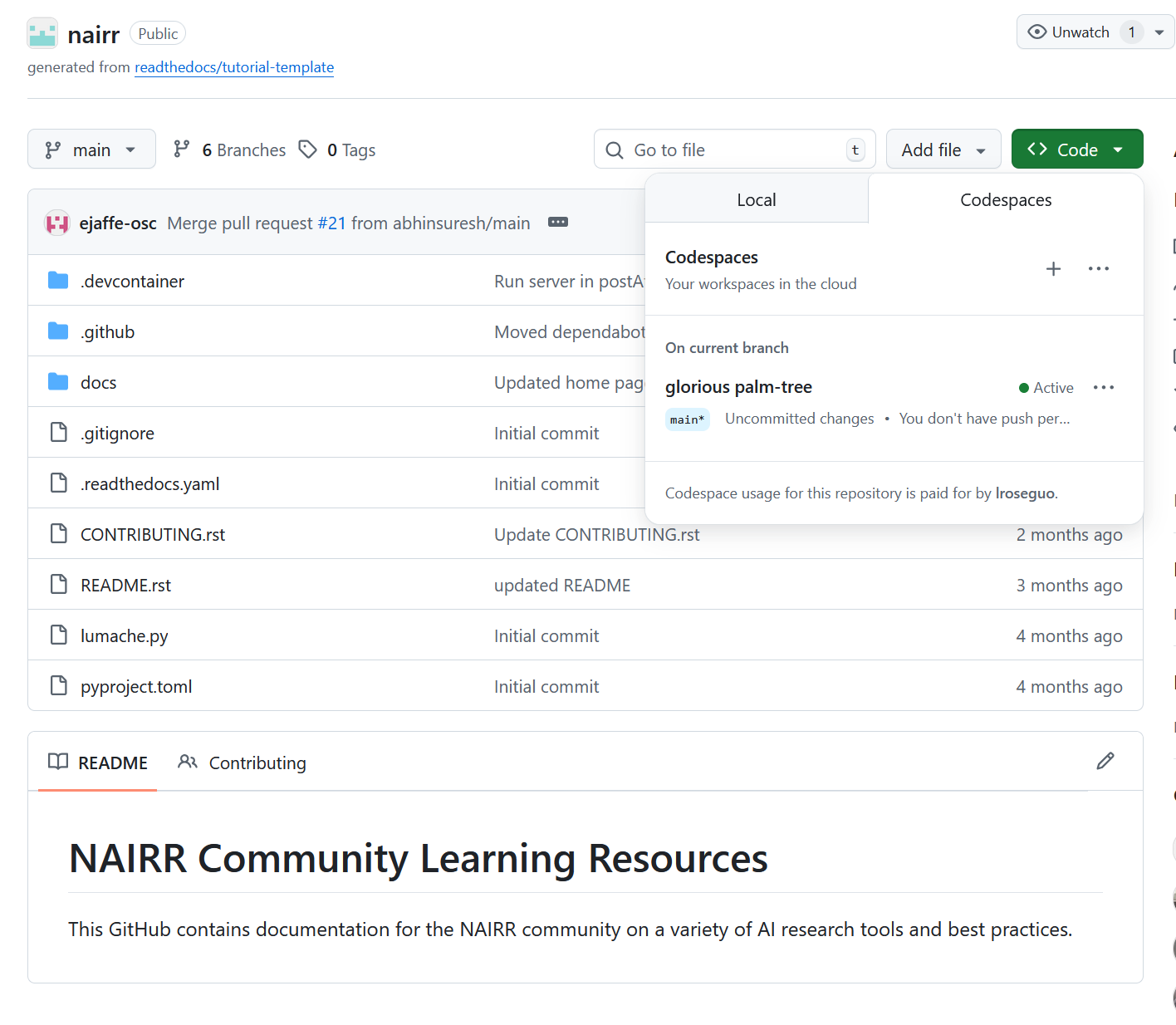Open the ejaffe-osc profile link
Screen dimensions: 1176x1025
tap(118, 223)
